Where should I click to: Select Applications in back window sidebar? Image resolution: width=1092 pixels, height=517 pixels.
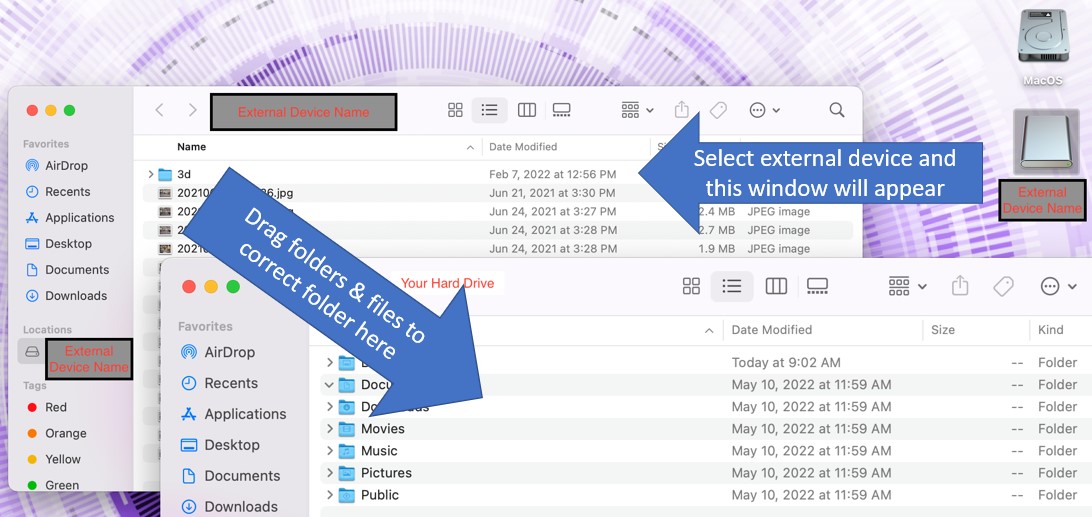[80, 218]
